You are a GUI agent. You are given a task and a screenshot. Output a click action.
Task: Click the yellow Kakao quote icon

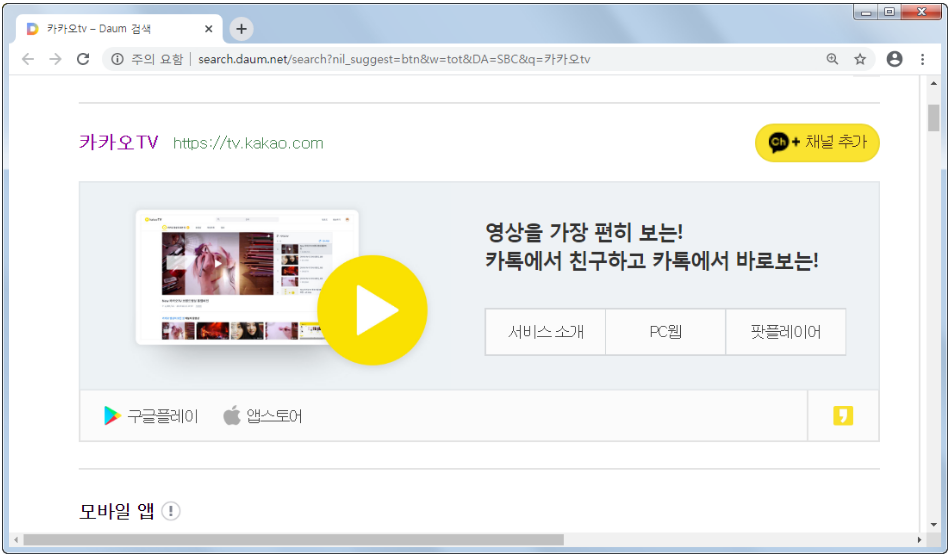(x=842, y=416)
